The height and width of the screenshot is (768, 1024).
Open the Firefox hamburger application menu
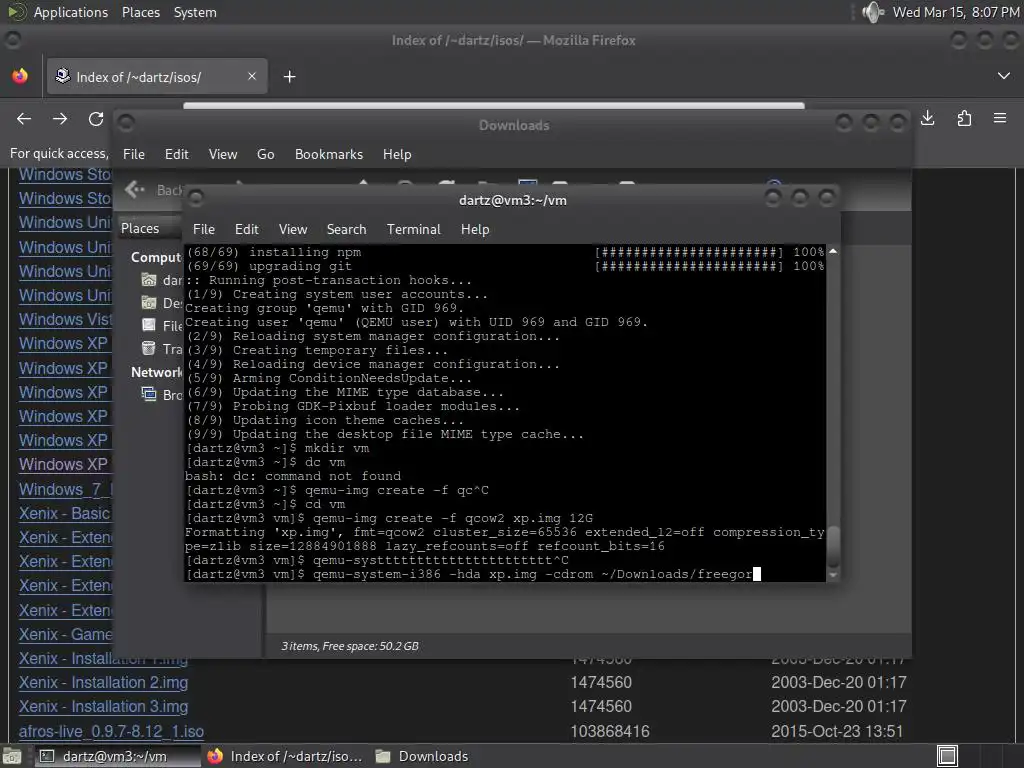[1000, 118]
